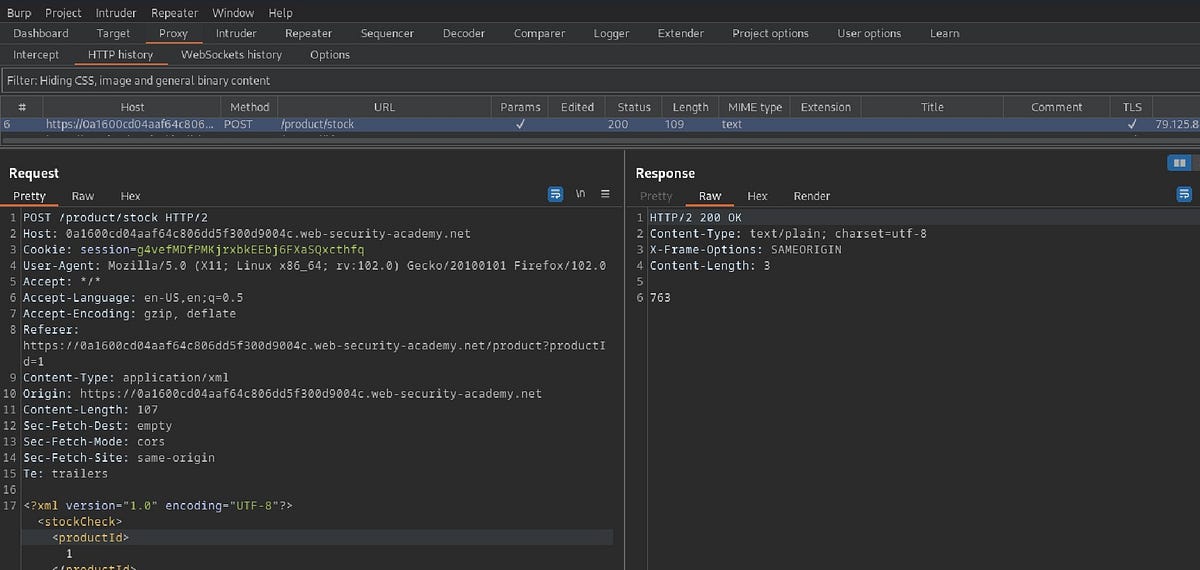Screen dimensions: 1200x570
Task: Select Hex view in Request panel
Action: pos(130,196)
